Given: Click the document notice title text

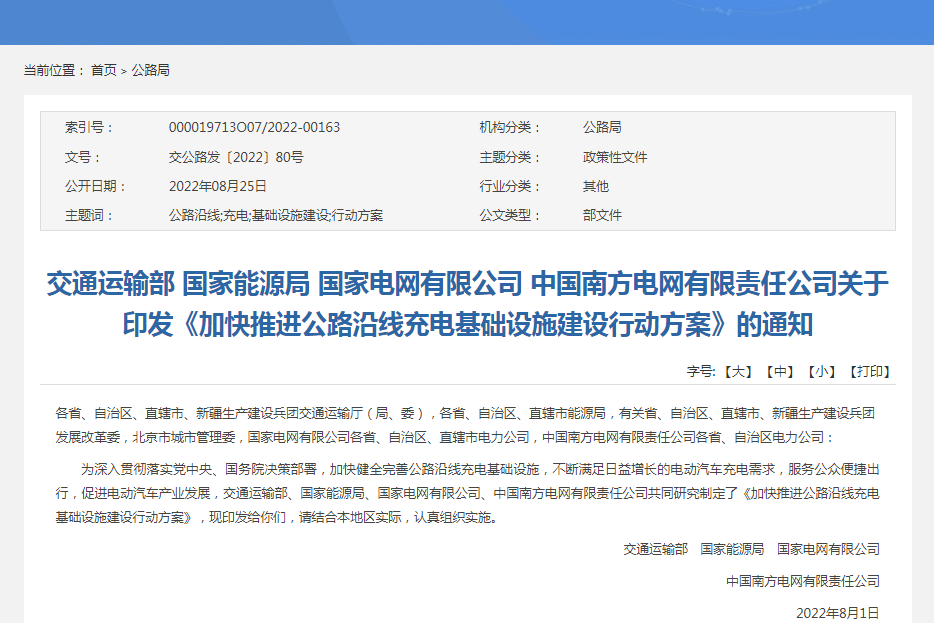Looking at the screenshot, I should 467,308.
